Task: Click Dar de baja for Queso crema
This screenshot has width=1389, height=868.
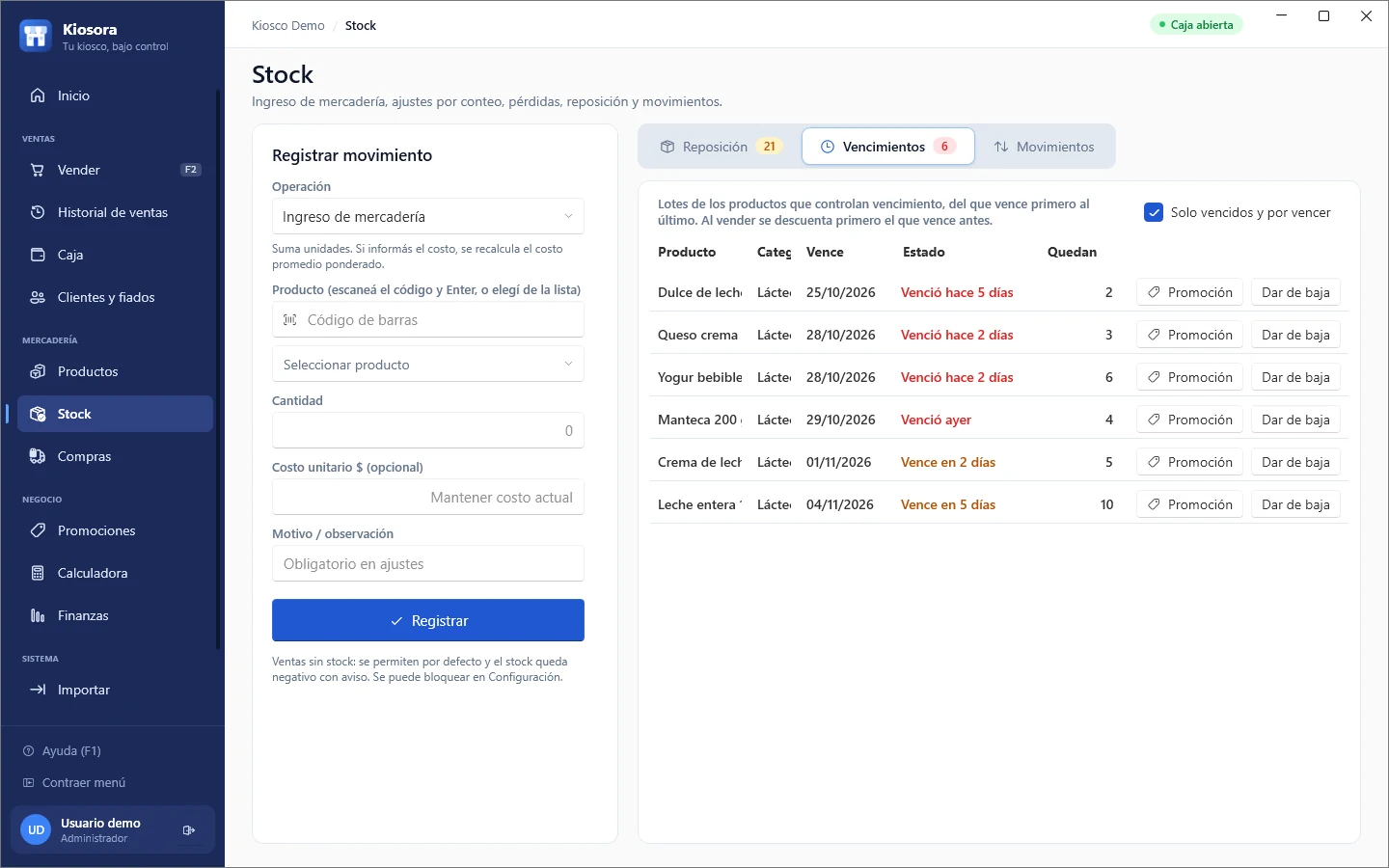Action: [x=1295, y=335]
